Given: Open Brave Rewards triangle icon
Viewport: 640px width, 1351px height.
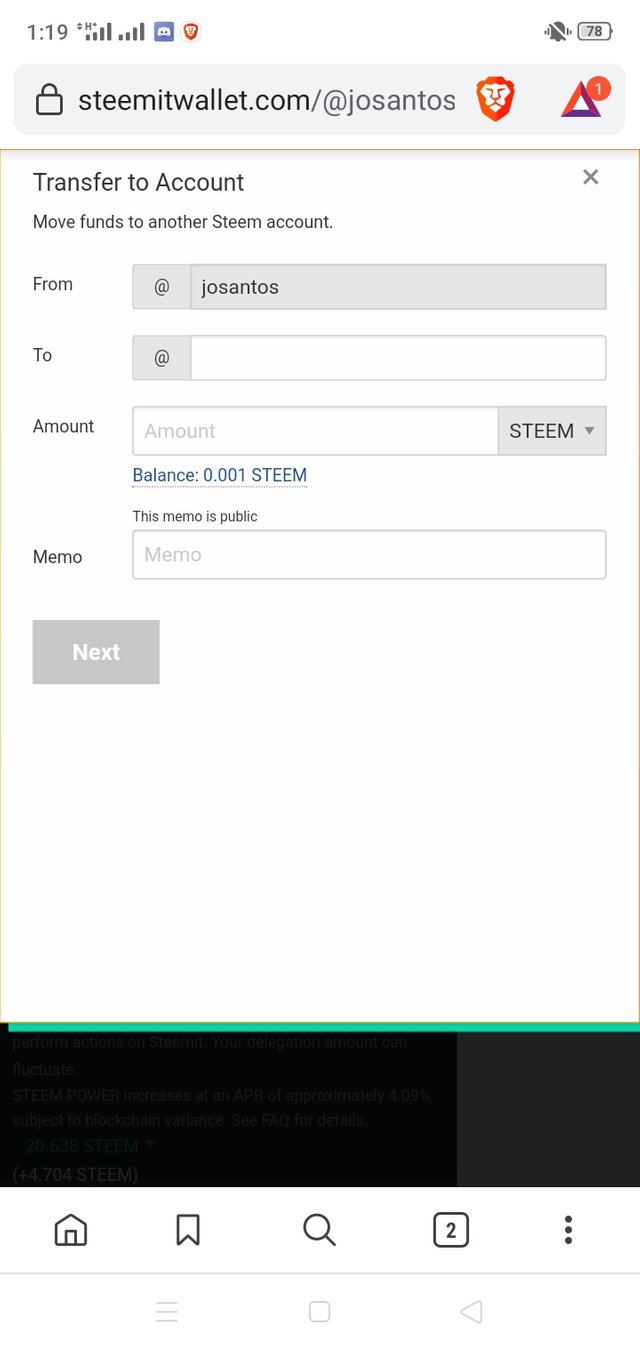Looking at the screenshot, I should (582, 99).
